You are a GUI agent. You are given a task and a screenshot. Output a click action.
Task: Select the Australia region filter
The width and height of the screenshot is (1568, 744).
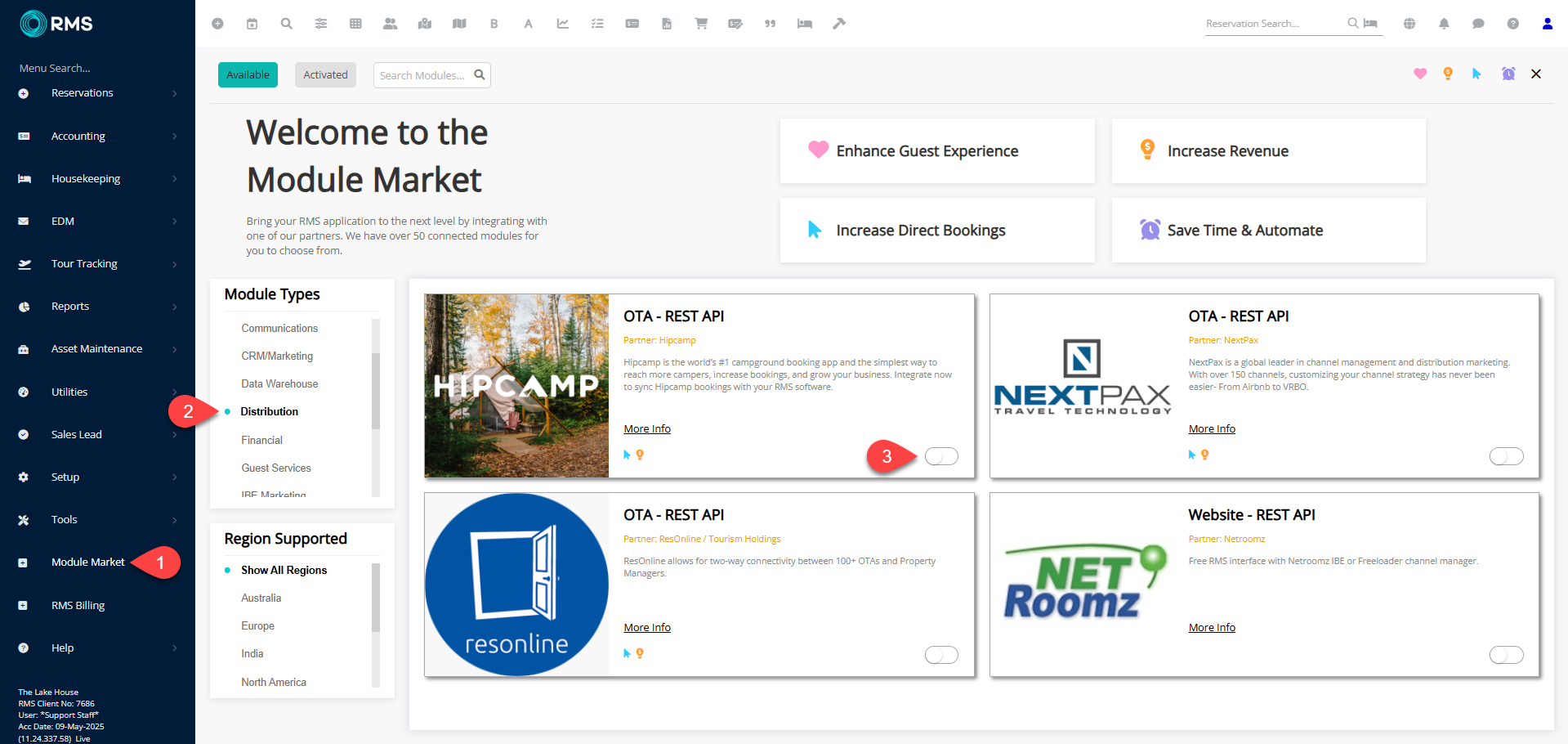[x=261, y=598]
